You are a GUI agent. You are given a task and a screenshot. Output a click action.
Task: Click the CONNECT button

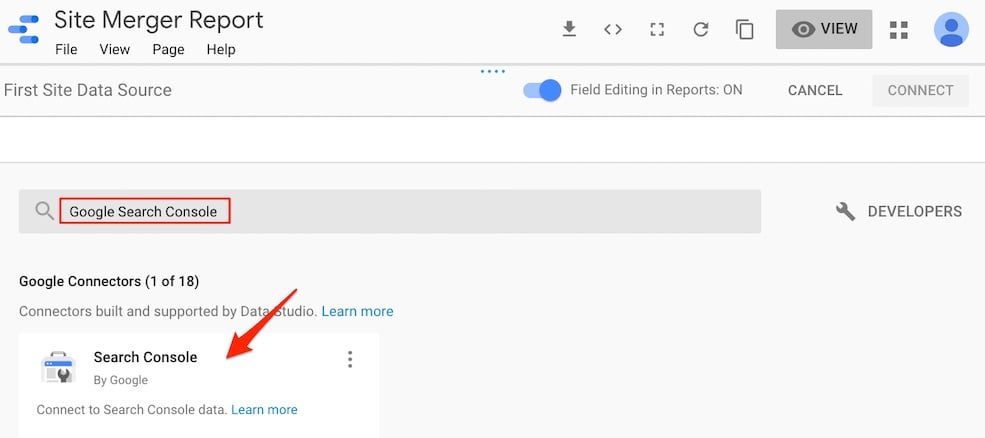click(920, 90)
